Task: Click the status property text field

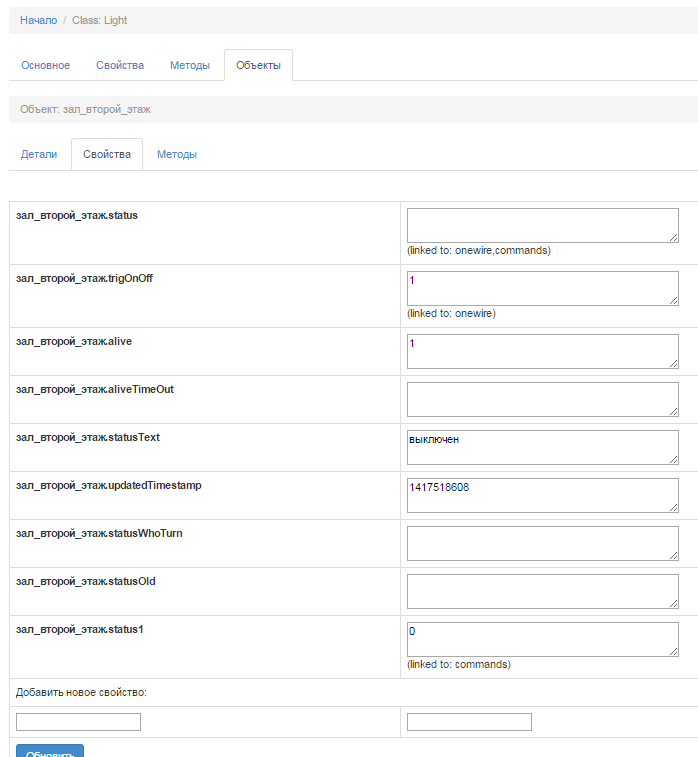Action: 542,225
